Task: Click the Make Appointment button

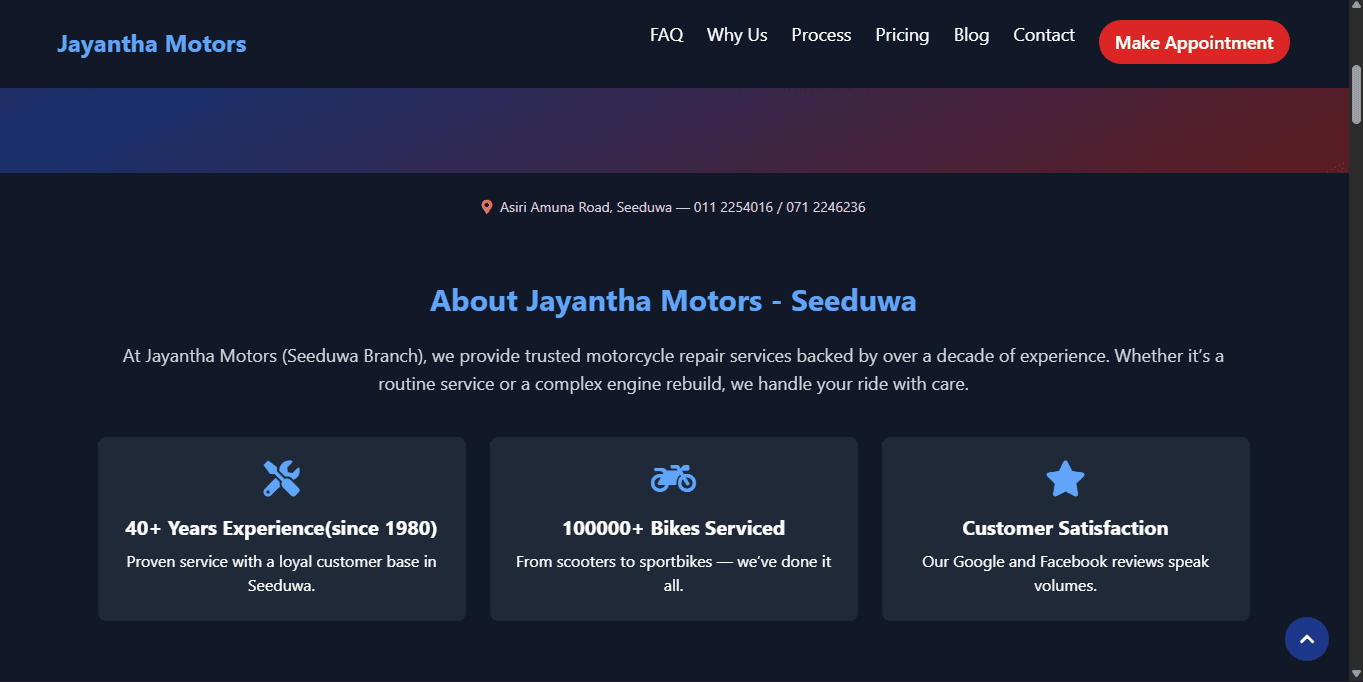Action: pos(1194,42)
